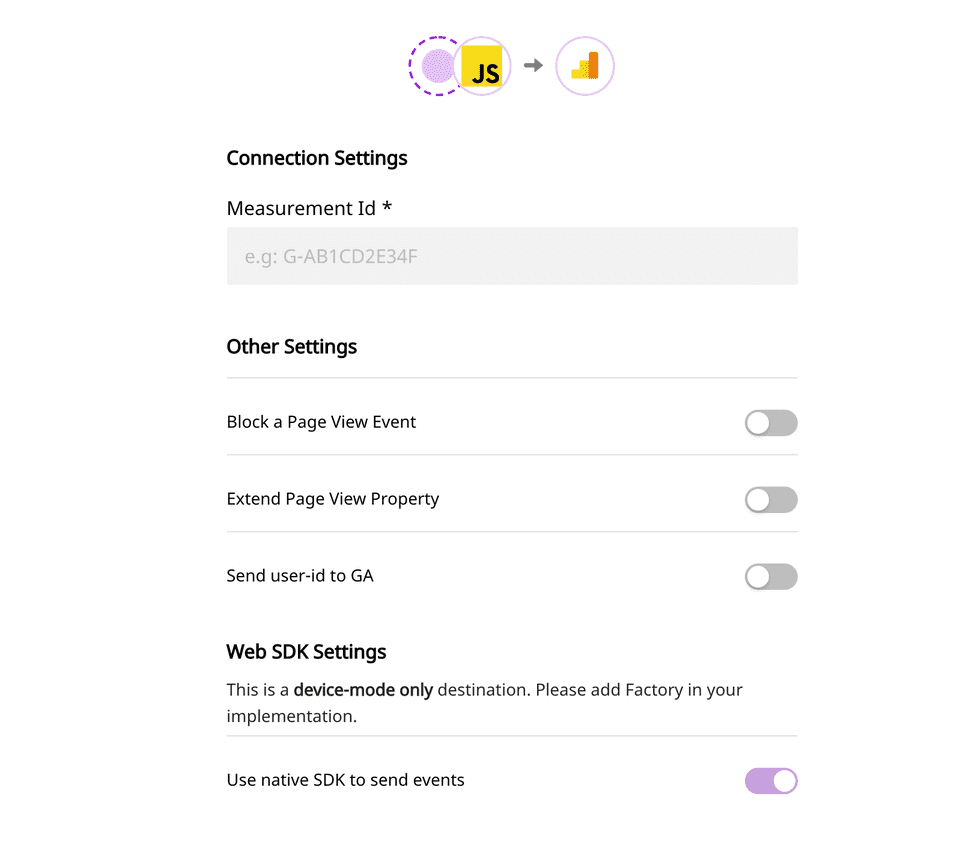Click the Block a Page View Event label

click(x=321, y=422)
